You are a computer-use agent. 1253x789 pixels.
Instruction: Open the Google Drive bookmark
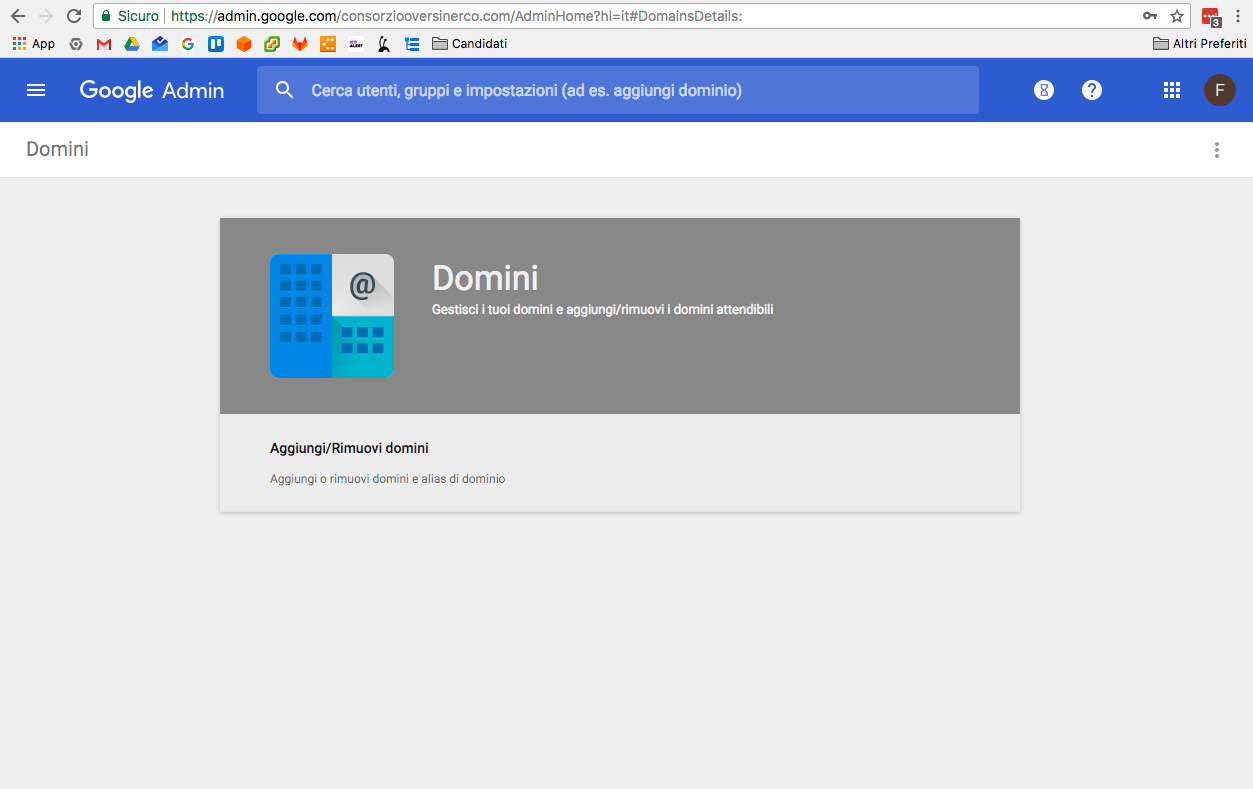tap(132, 44)
